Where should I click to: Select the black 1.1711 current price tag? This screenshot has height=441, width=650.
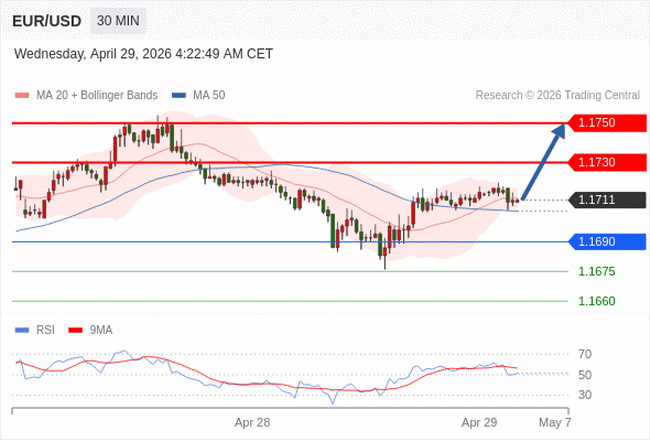click(x=607, y=200)
